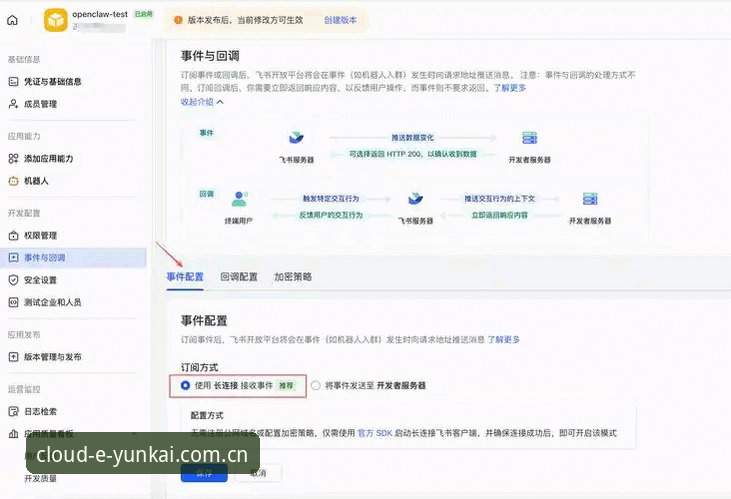
Task: Open the 官方 SDK link
Action: tap(375, 433)
